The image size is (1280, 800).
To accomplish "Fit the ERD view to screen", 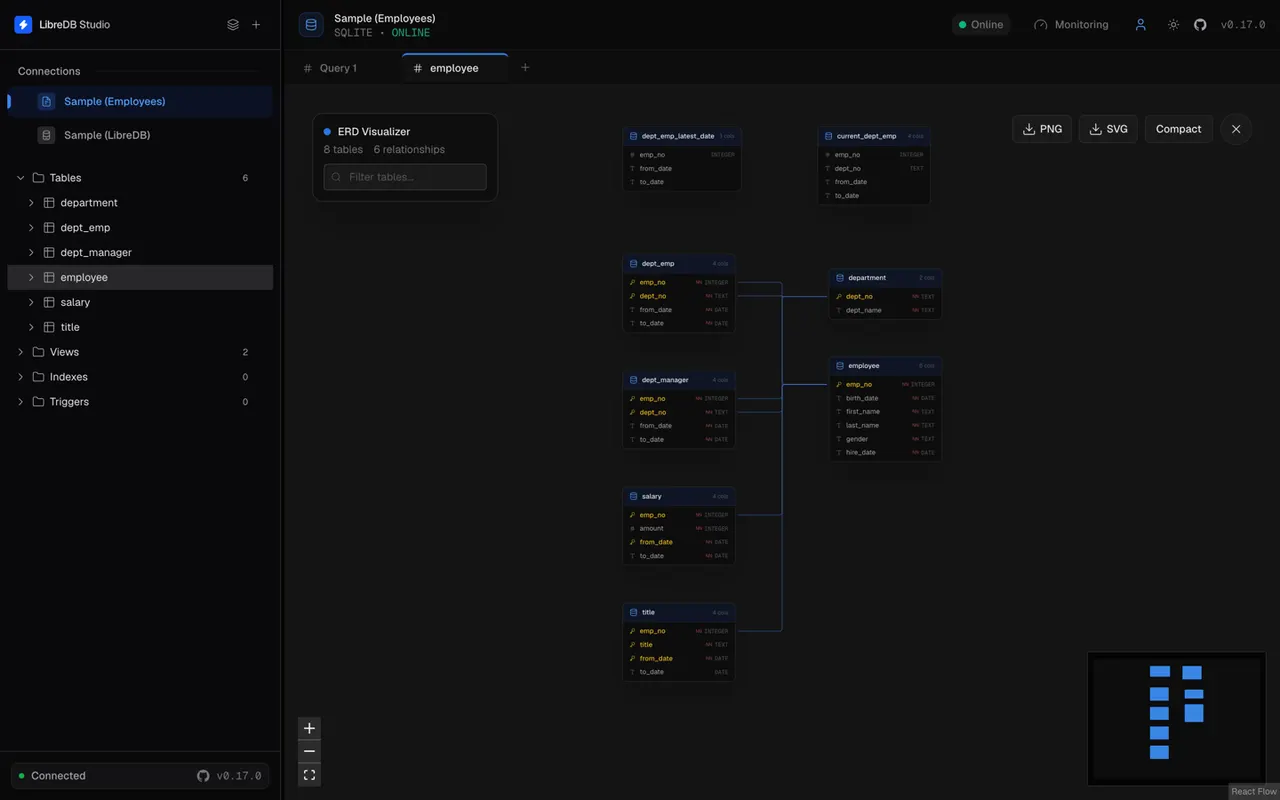I will (309, 775).
